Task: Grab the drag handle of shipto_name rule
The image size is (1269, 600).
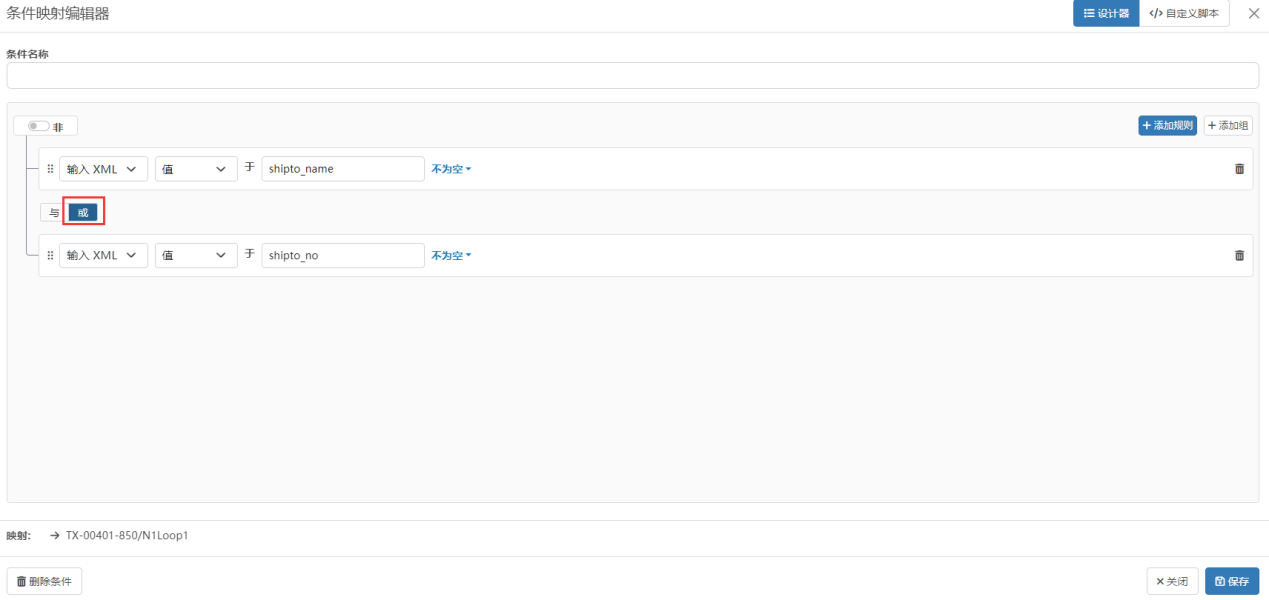Action: point(50,169)
